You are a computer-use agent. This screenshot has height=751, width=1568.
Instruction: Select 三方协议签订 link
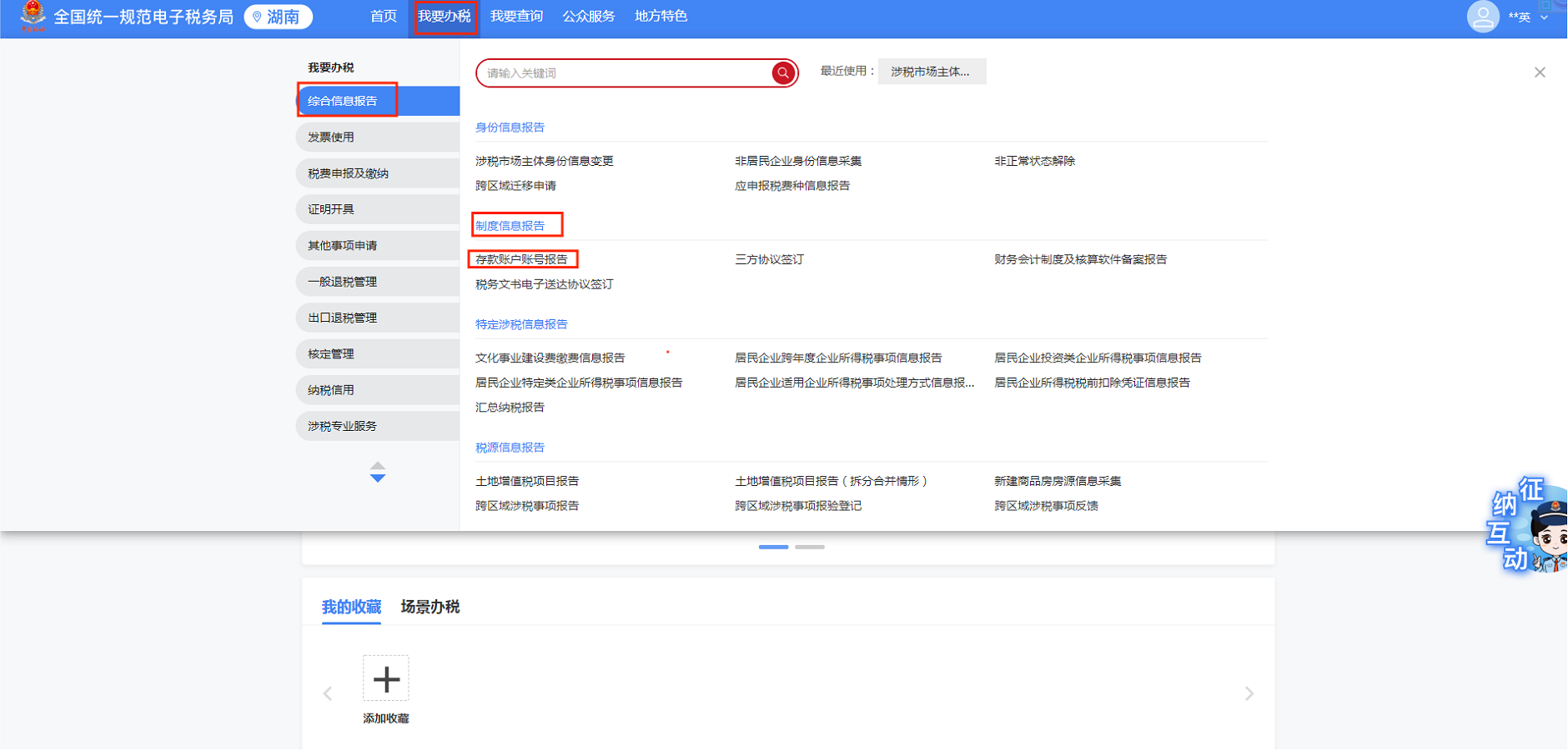point(768,259)
